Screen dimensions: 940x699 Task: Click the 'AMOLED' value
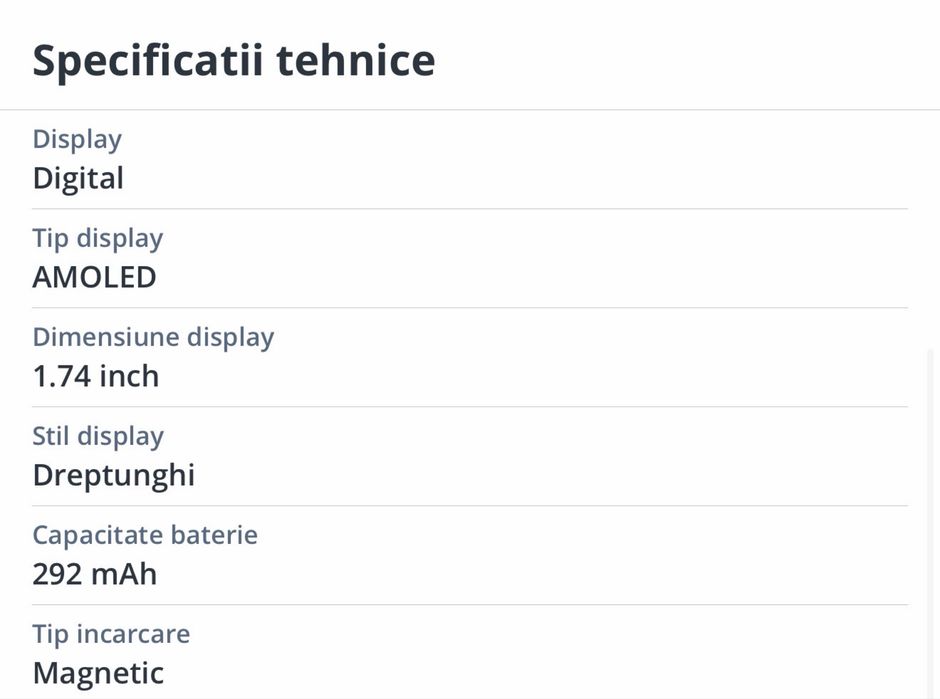coord(94,277)
